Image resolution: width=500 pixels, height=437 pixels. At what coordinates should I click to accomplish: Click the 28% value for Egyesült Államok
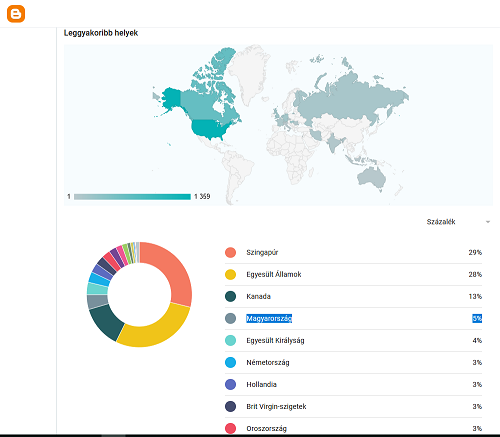click(475, 274)
